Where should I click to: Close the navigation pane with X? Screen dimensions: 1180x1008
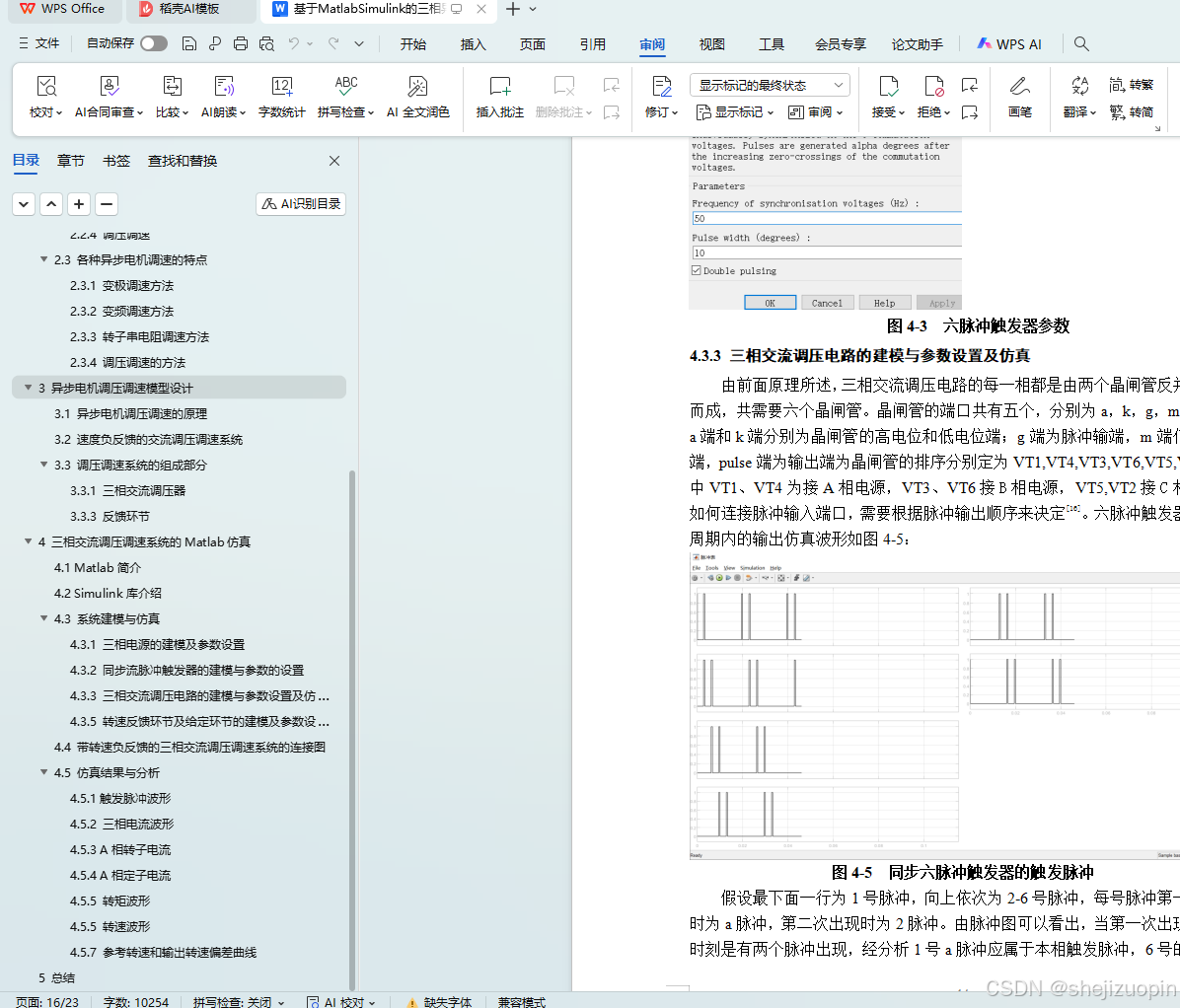pos(334,161)
